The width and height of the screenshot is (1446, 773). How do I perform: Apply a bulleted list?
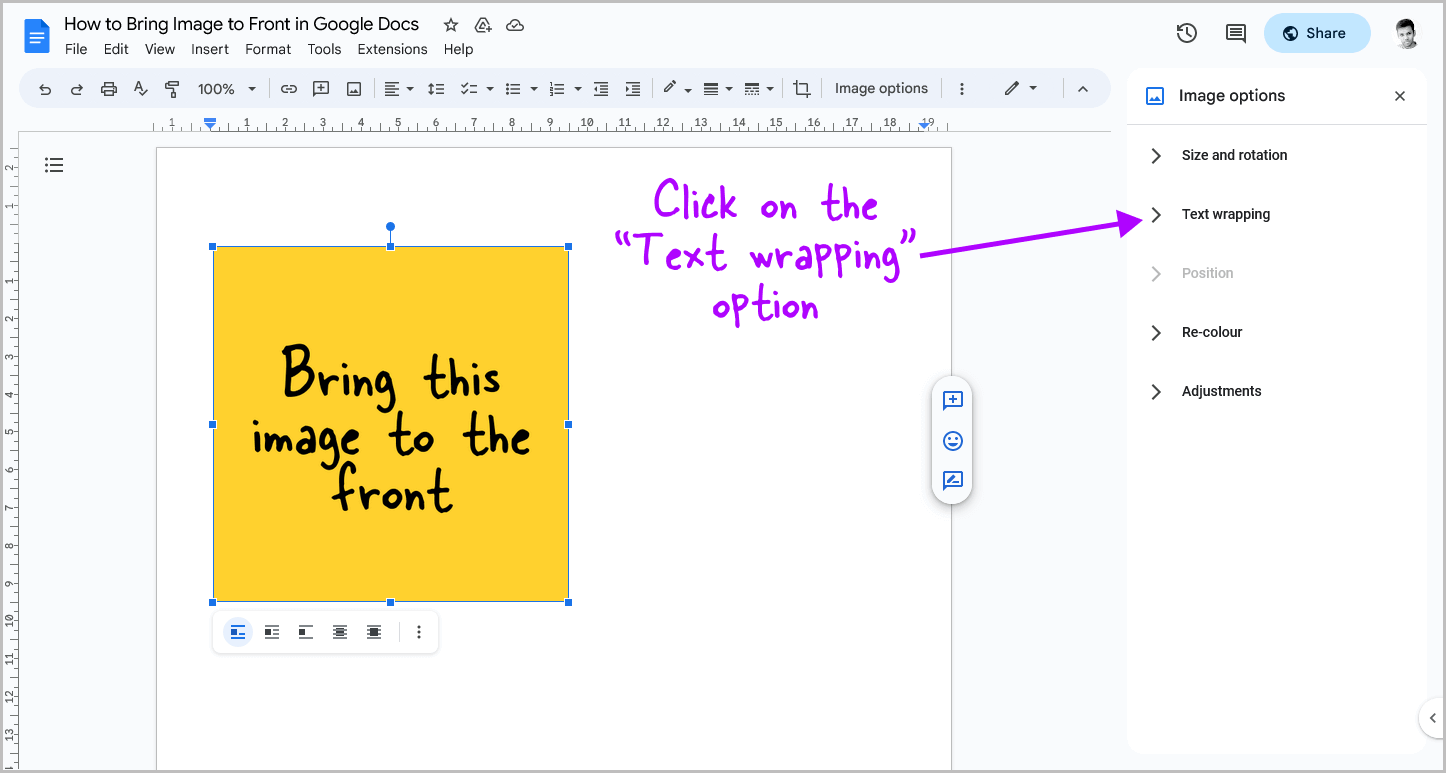tap(513, 89)
